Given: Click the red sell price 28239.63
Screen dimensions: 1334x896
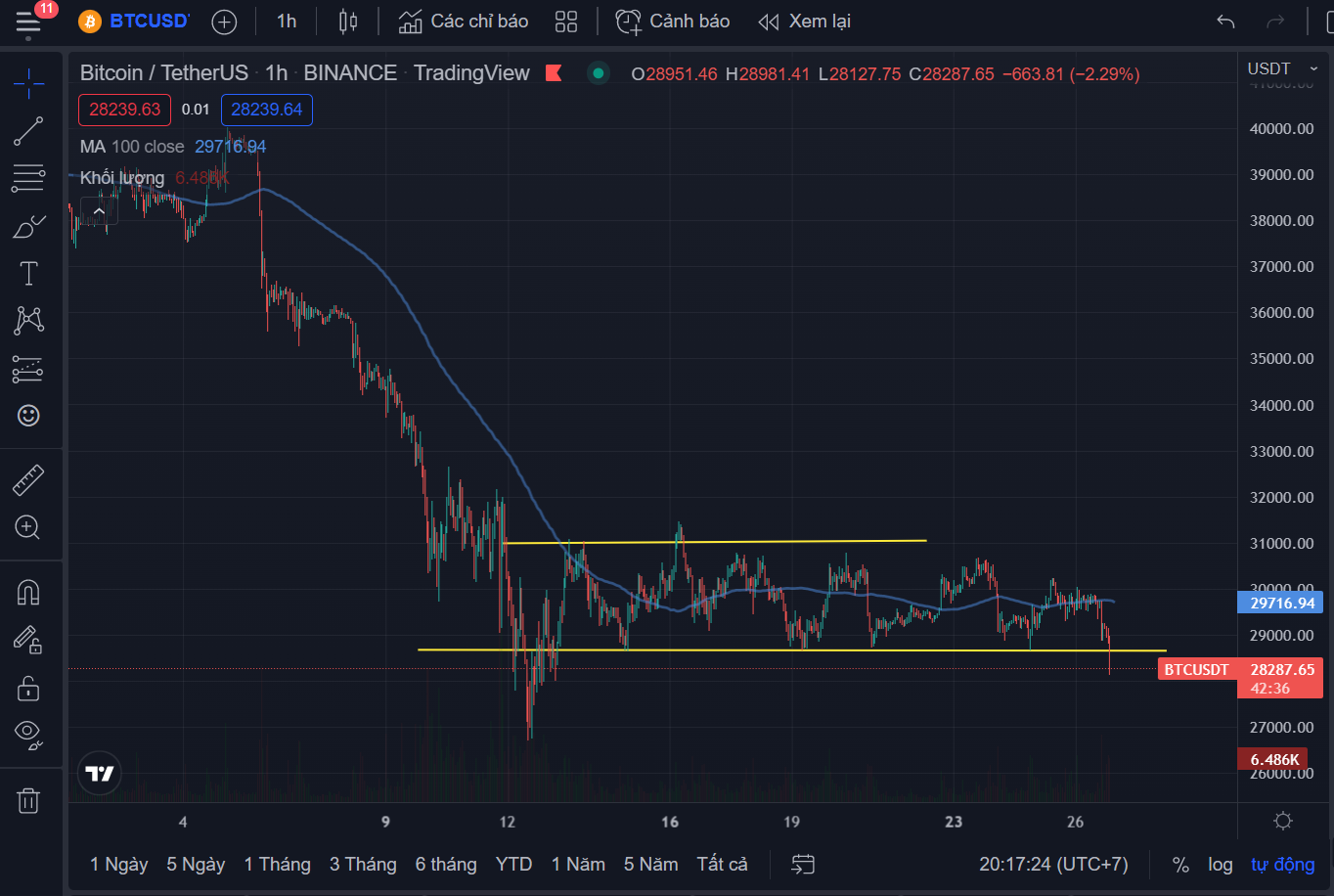Looking at the screenshot, I should (124, 110).
